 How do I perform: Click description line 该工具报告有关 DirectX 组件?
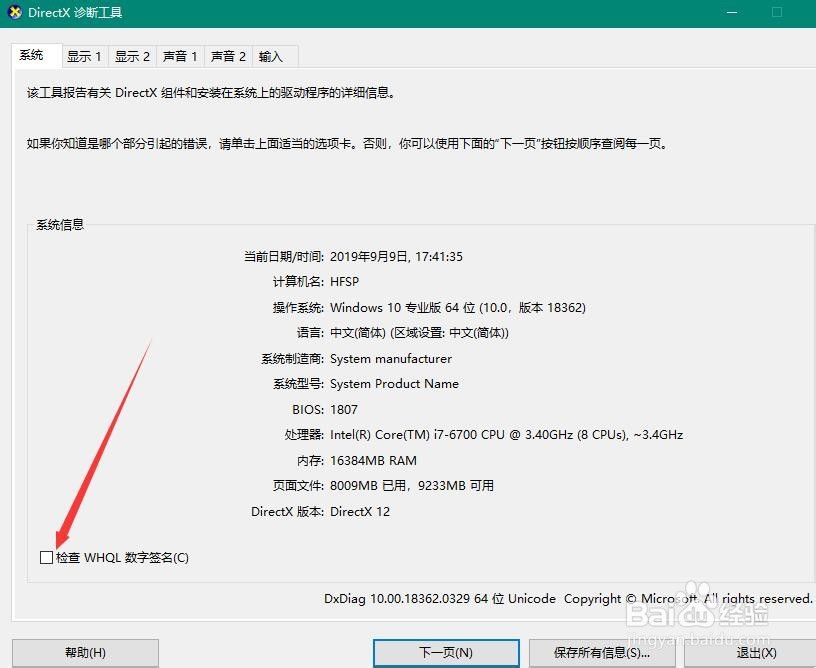pos(211,93)
